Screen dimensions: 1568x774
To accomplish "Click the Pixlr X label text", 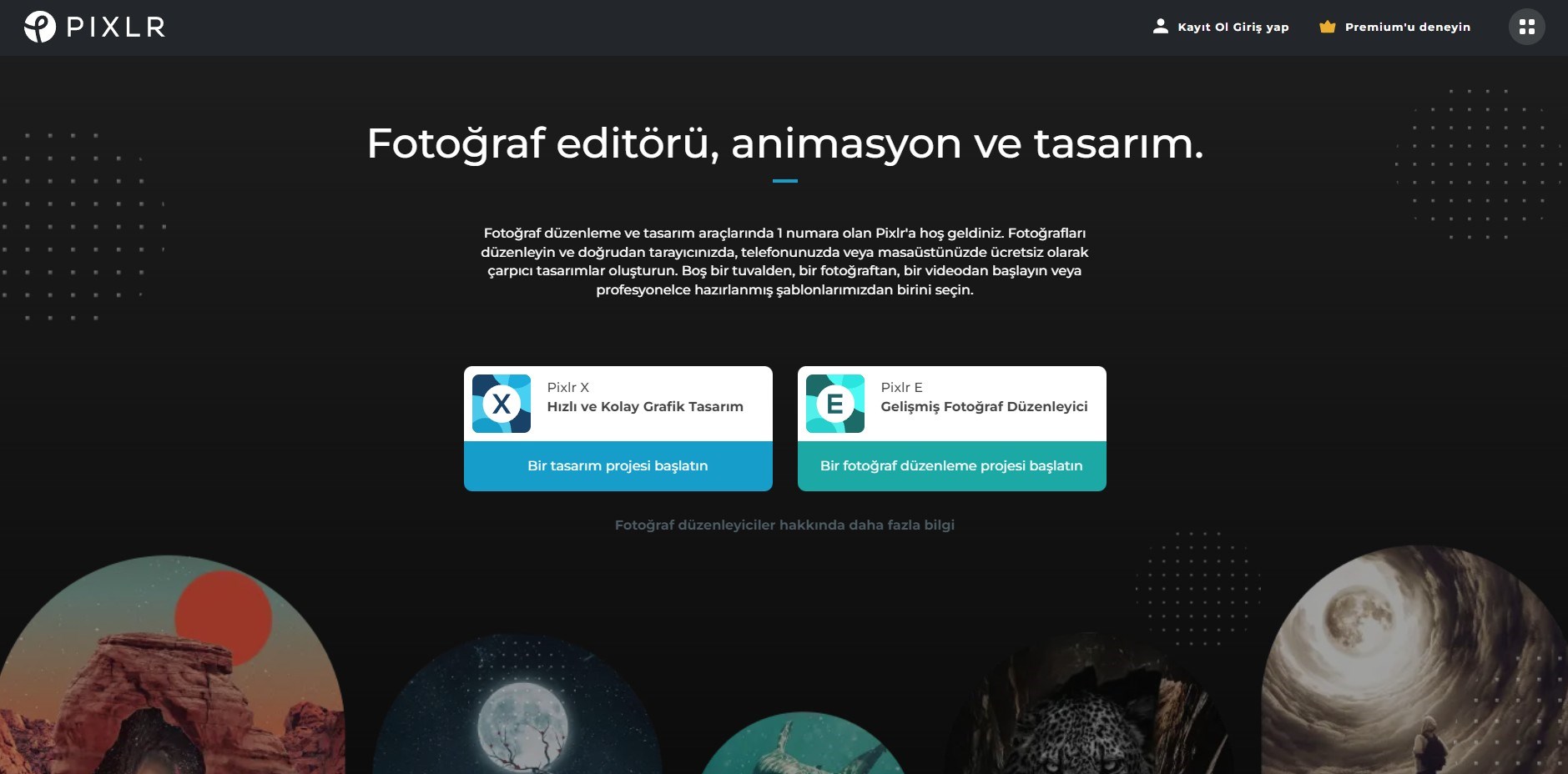I will coord(568,387).
